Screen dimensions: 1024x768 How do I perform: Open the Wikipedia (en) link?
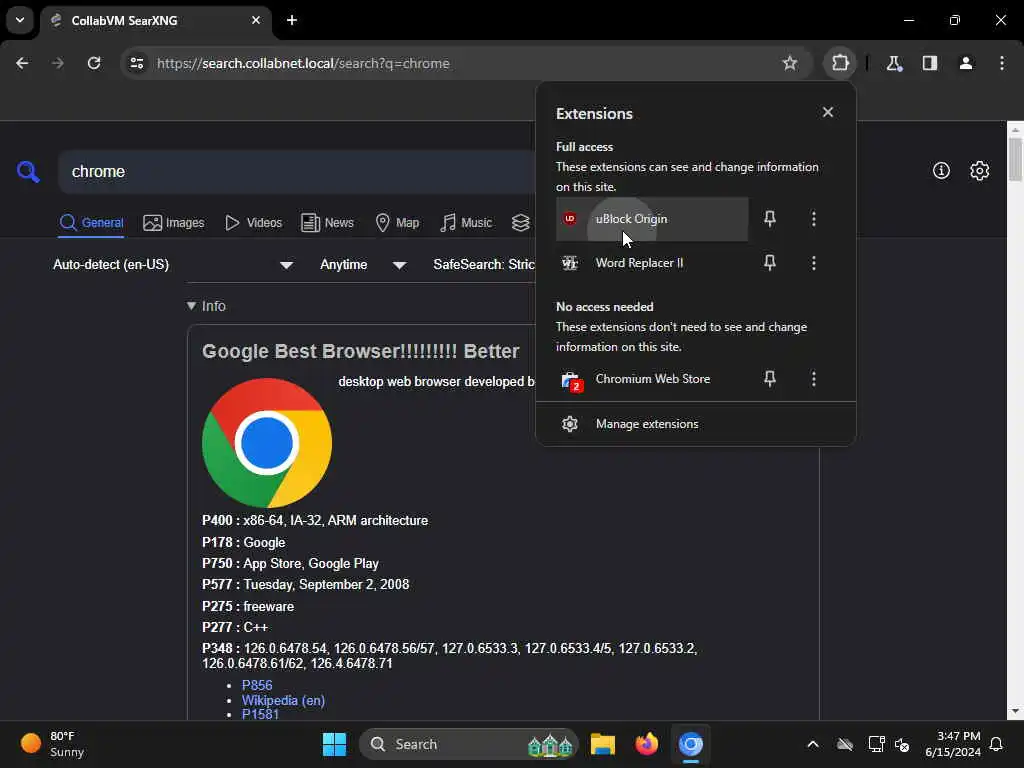coord(283,700)
